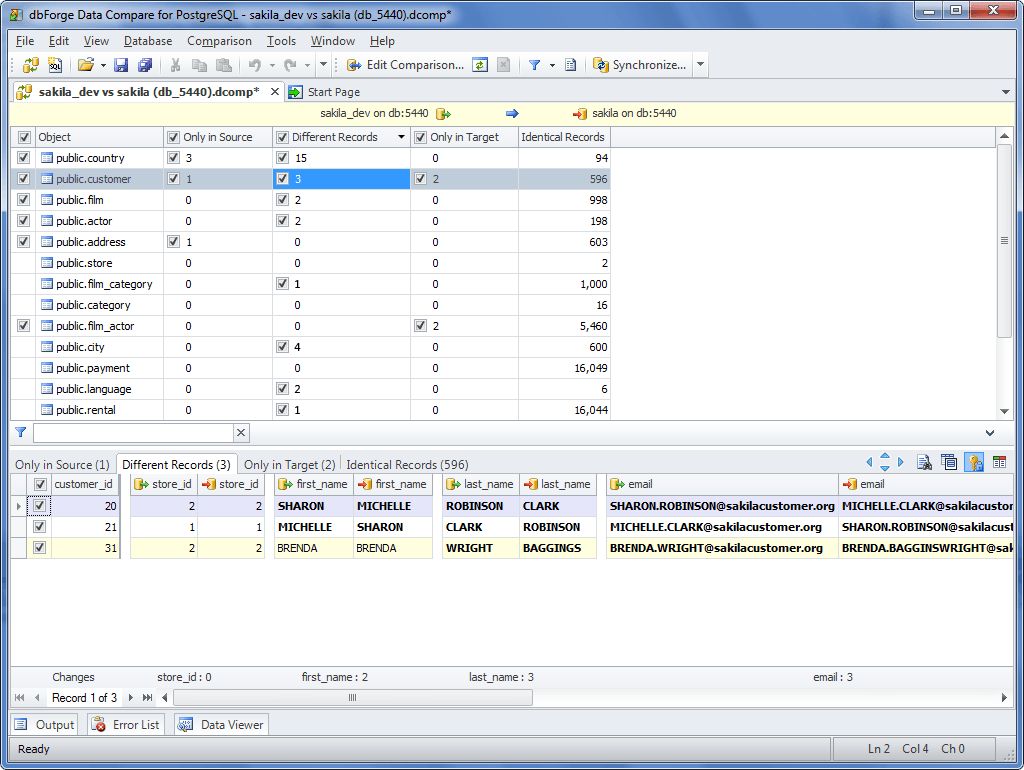Open the filter funnel dropdown arrow
The image size is (1024, 770).
coord(552,65)
